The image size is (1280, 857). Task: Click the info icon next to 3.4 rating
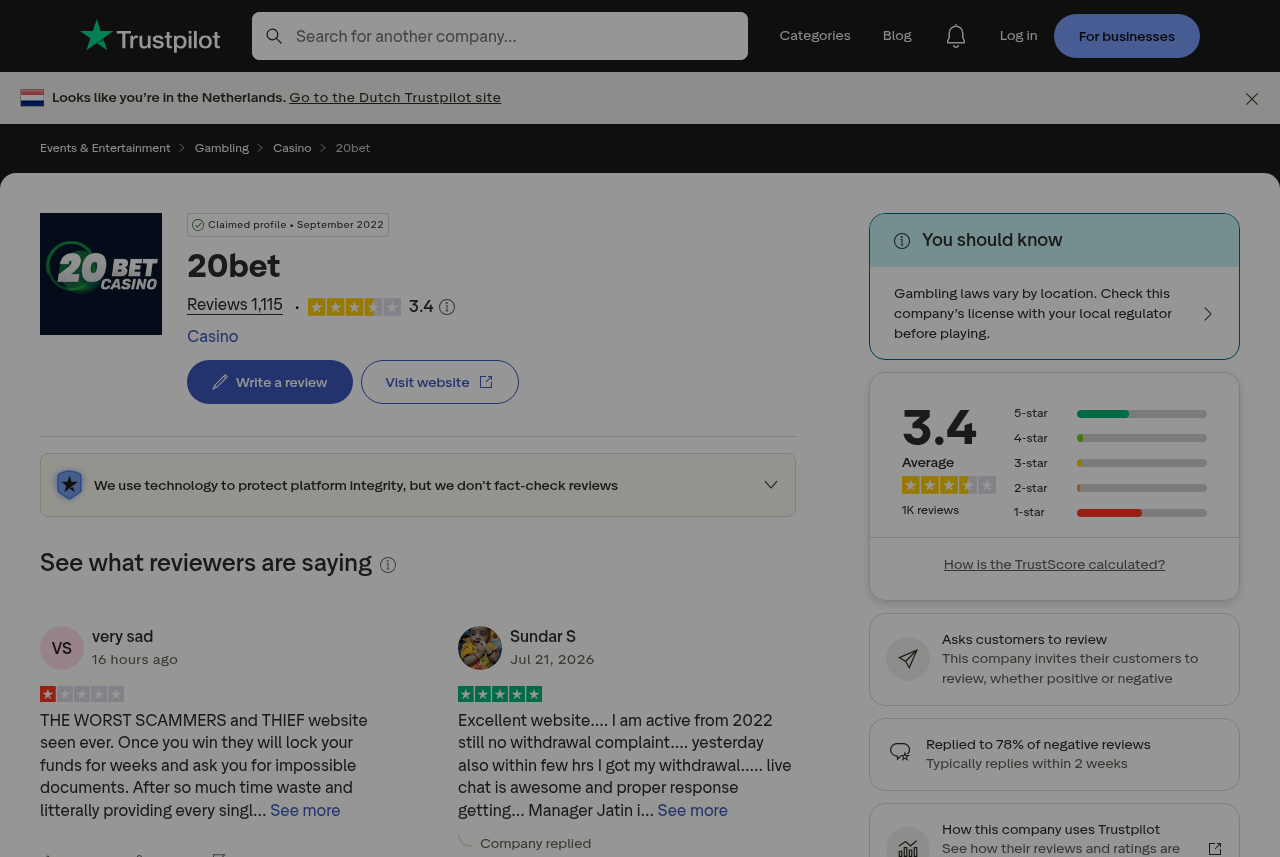pyautogui.click(x=447, y=307)
